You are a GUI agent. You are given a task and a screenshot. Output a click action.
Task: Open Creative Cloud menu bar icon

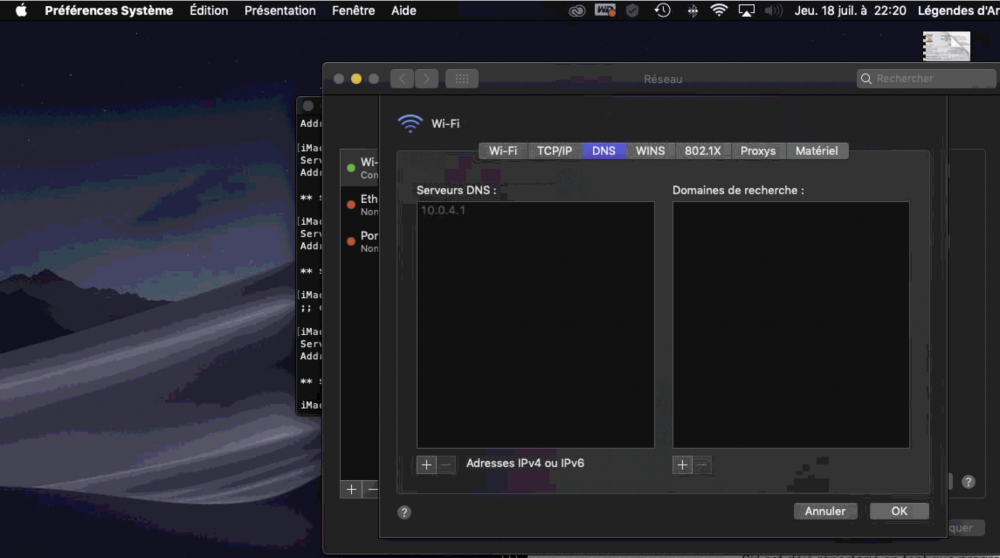click(576, 11)
